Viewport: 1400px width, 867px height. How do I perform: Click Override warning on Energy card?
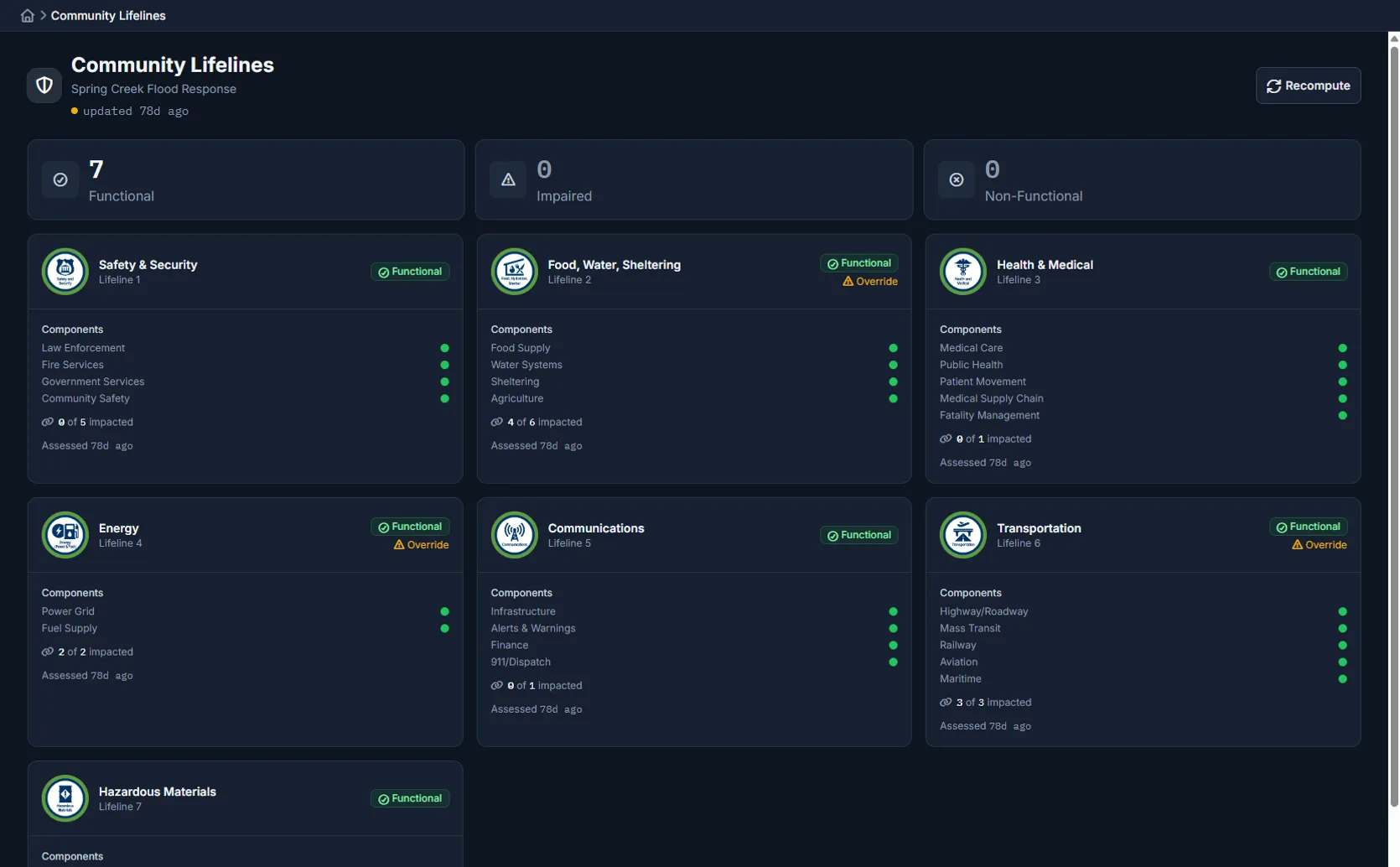[x=422, y=545]
